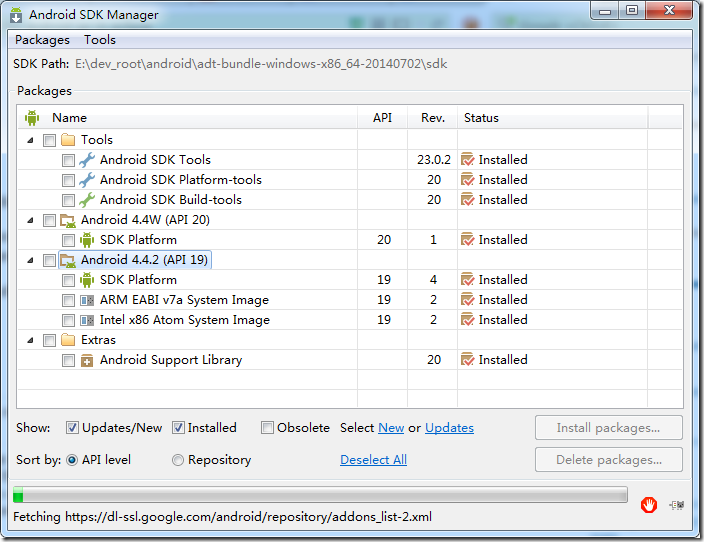Open the Tools menu
The height and width of the screenshot is (542, 704).
click(x=100, y=40)
